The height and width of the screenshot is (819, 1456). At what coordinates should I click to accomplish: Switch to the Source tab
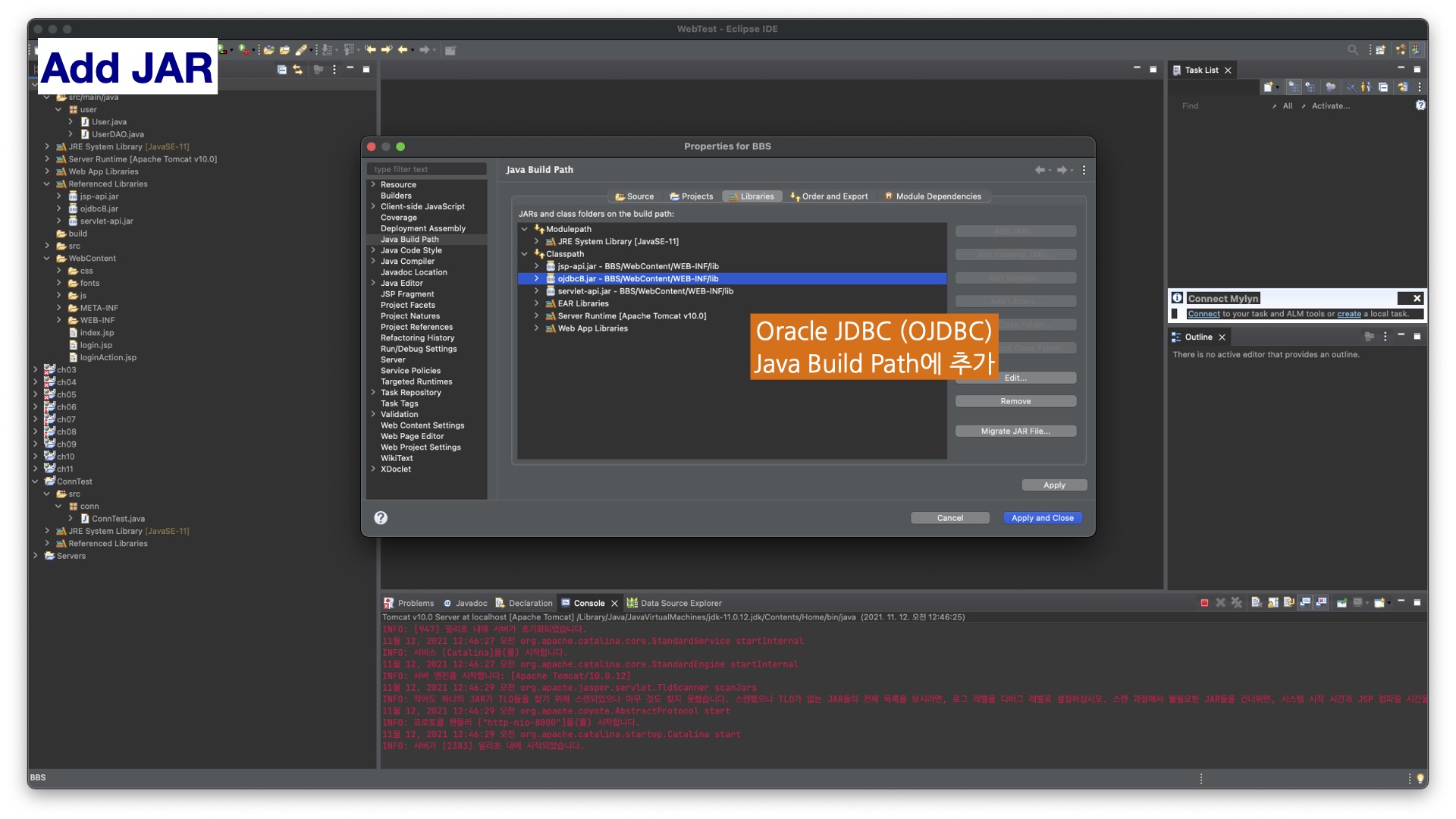coord(634,196)
